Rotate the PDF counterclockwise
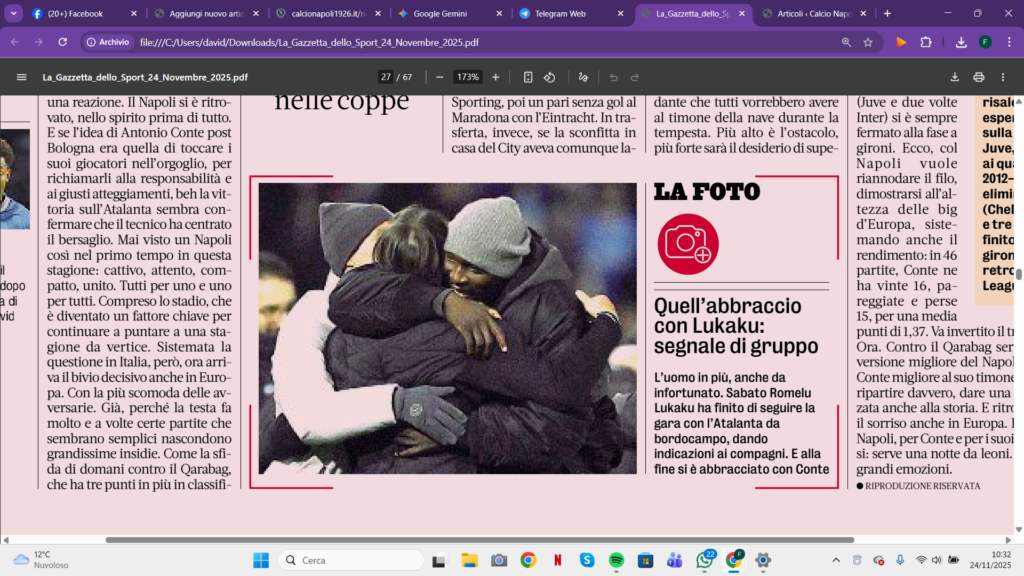This screenshot has height=576, width=1024. (550, 77)
